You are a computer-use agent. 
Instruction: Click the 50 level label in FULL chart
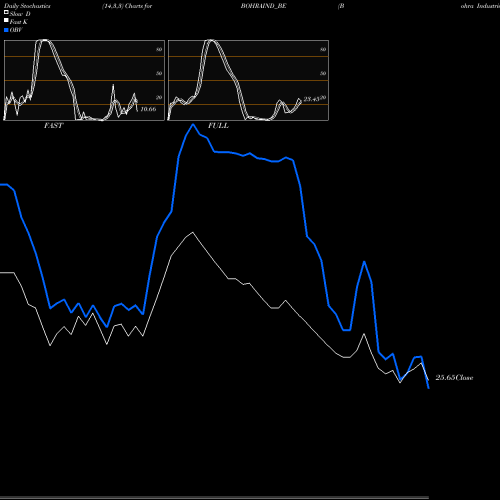tap(323, 73)
